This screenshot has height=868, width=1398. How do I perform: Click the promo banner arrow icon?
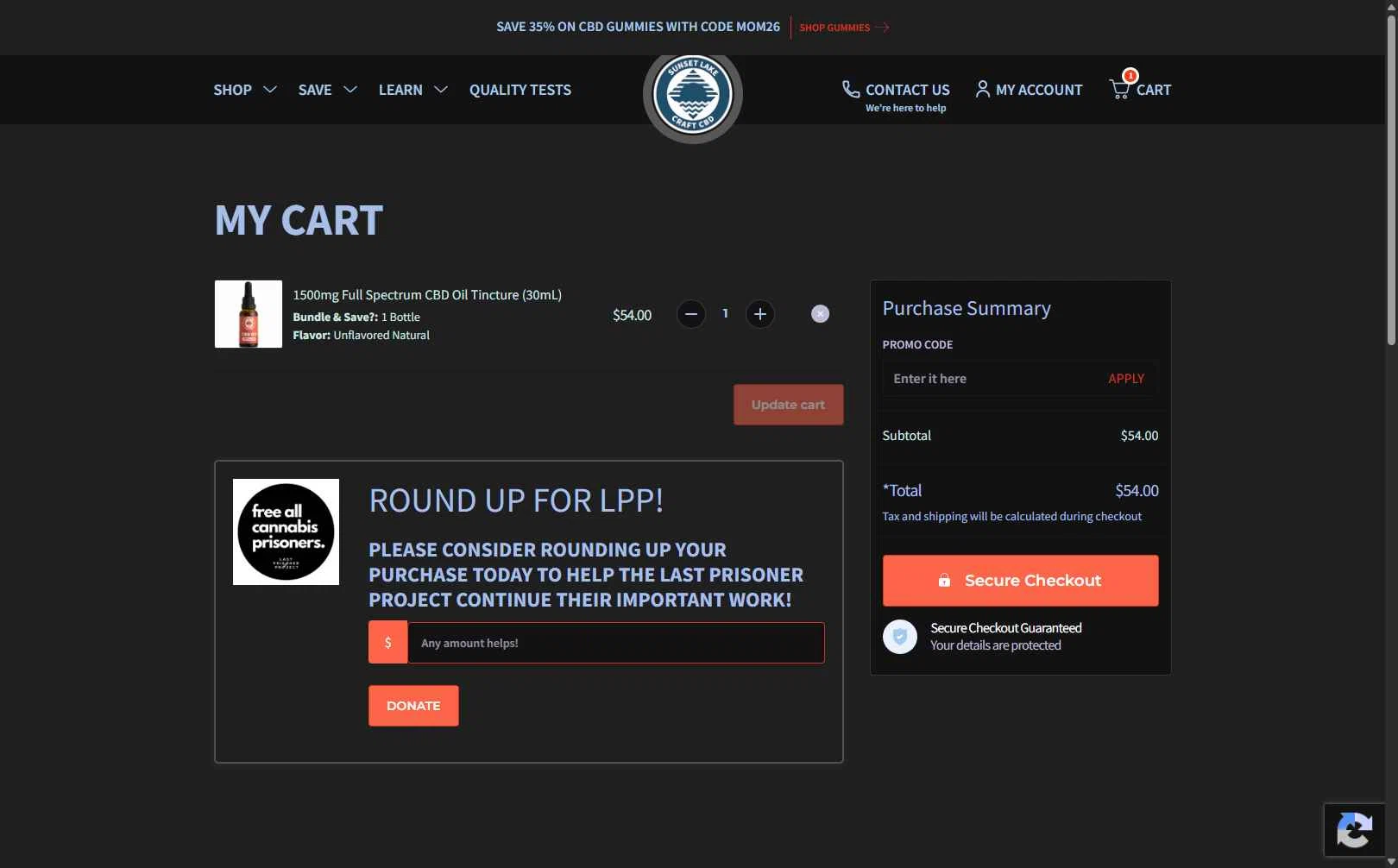click(882, 28)
